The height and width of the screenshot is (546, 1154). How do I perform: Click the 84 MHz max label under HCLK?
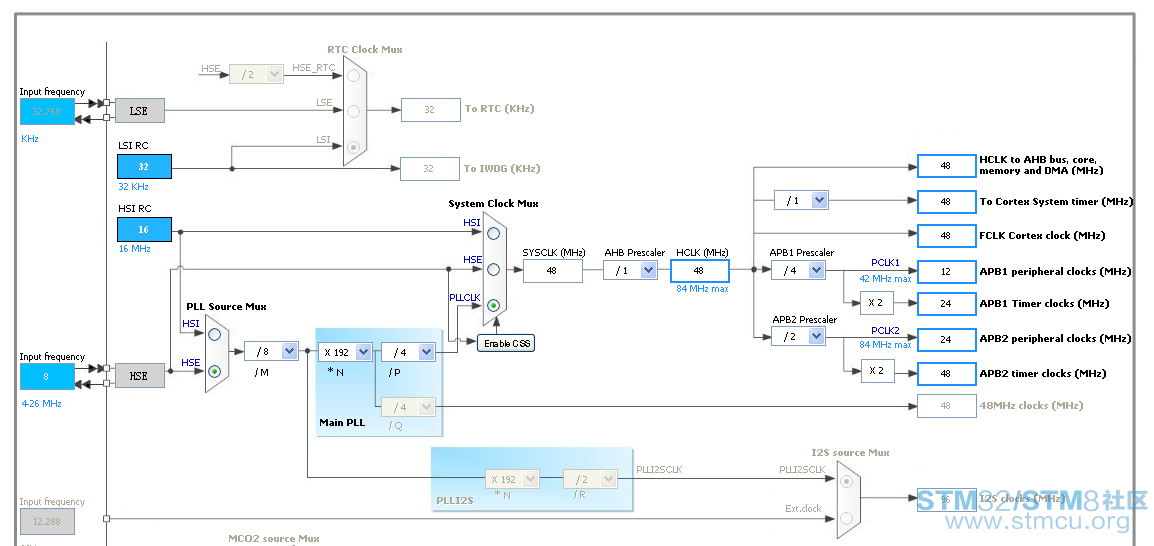702,288
